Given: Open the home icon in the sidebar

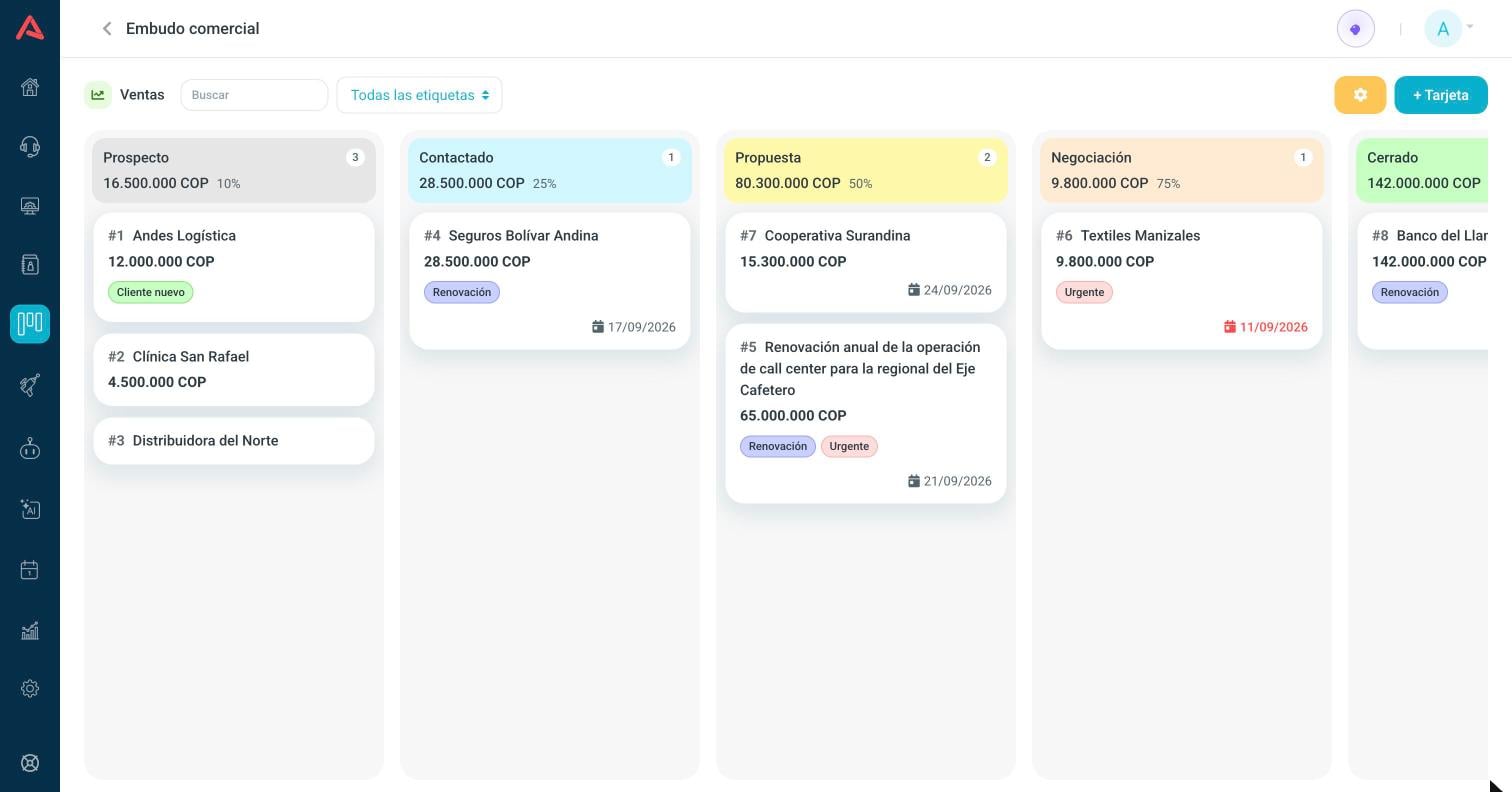Looking at the screenshot, I should pyautogui.click(x=30, y=87).
